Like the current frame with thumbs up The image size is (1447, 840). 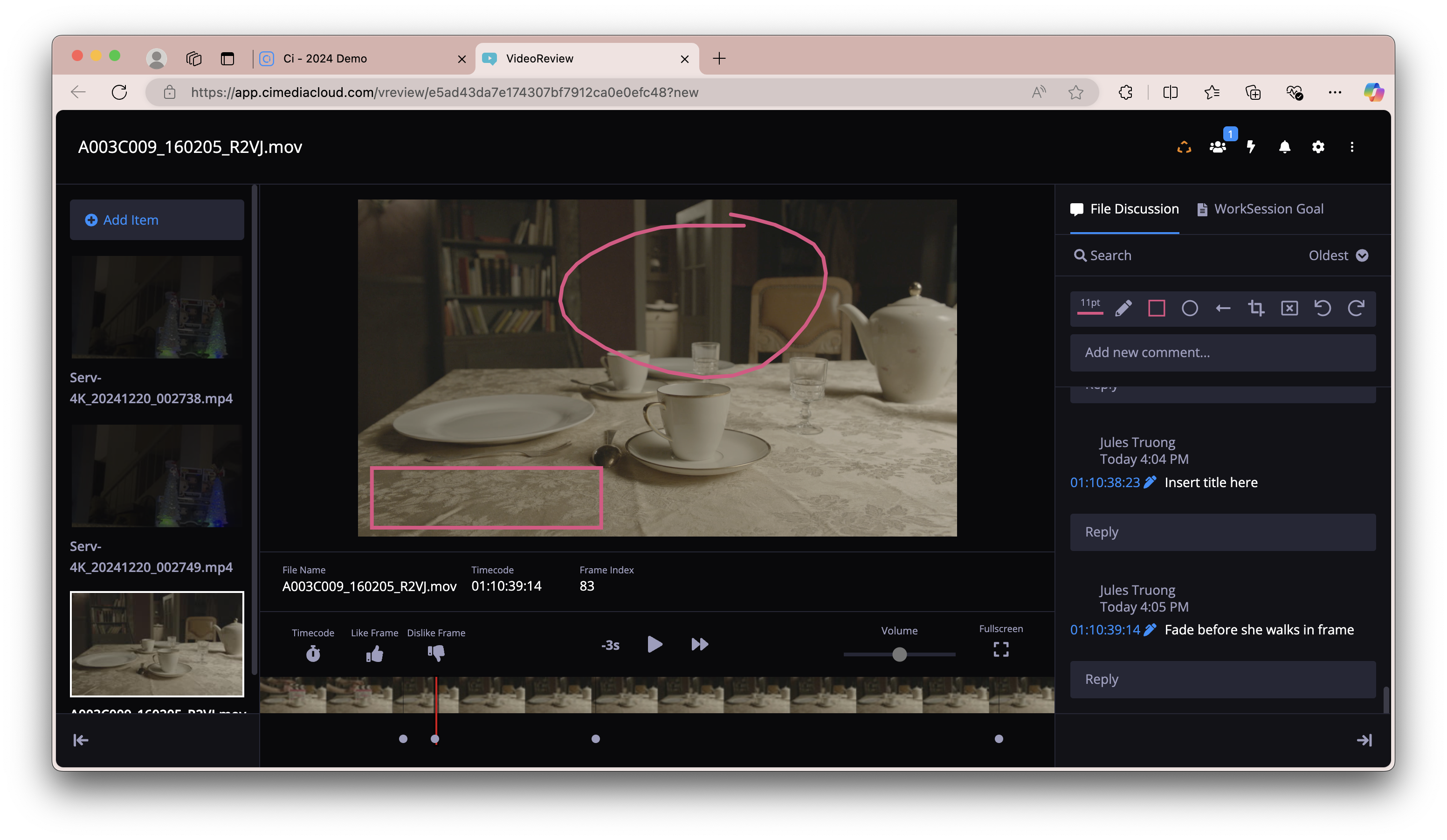click(374, 654)
